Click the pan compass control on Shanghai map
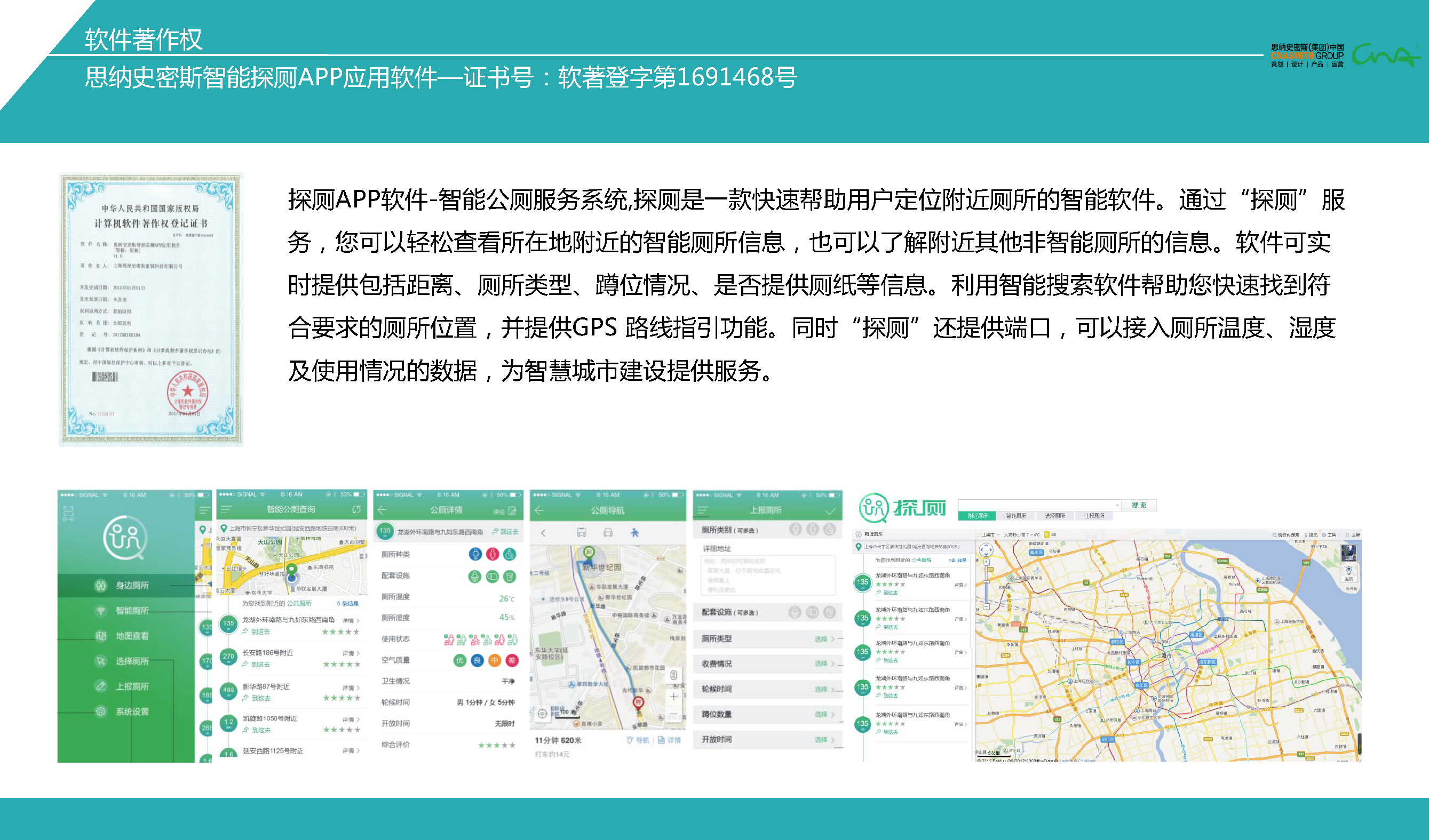 [986, 549]
